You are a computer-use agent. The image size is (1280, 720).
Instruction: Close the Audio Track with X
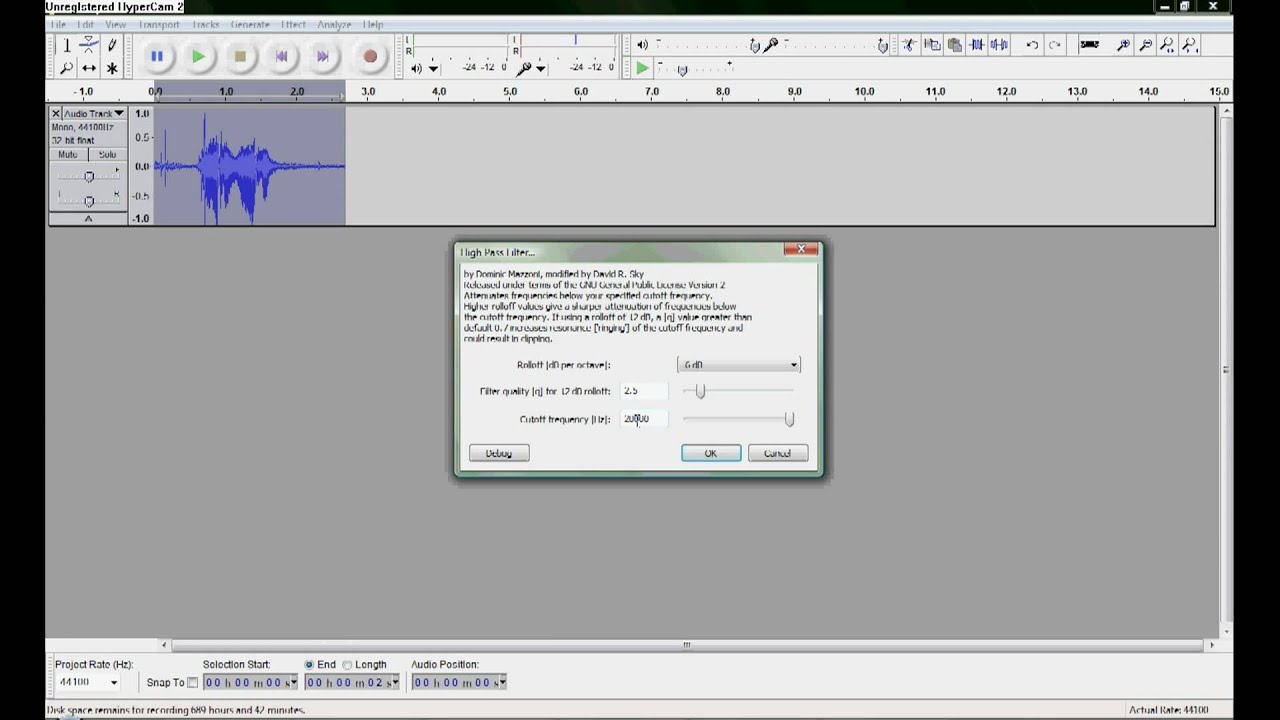56,114
